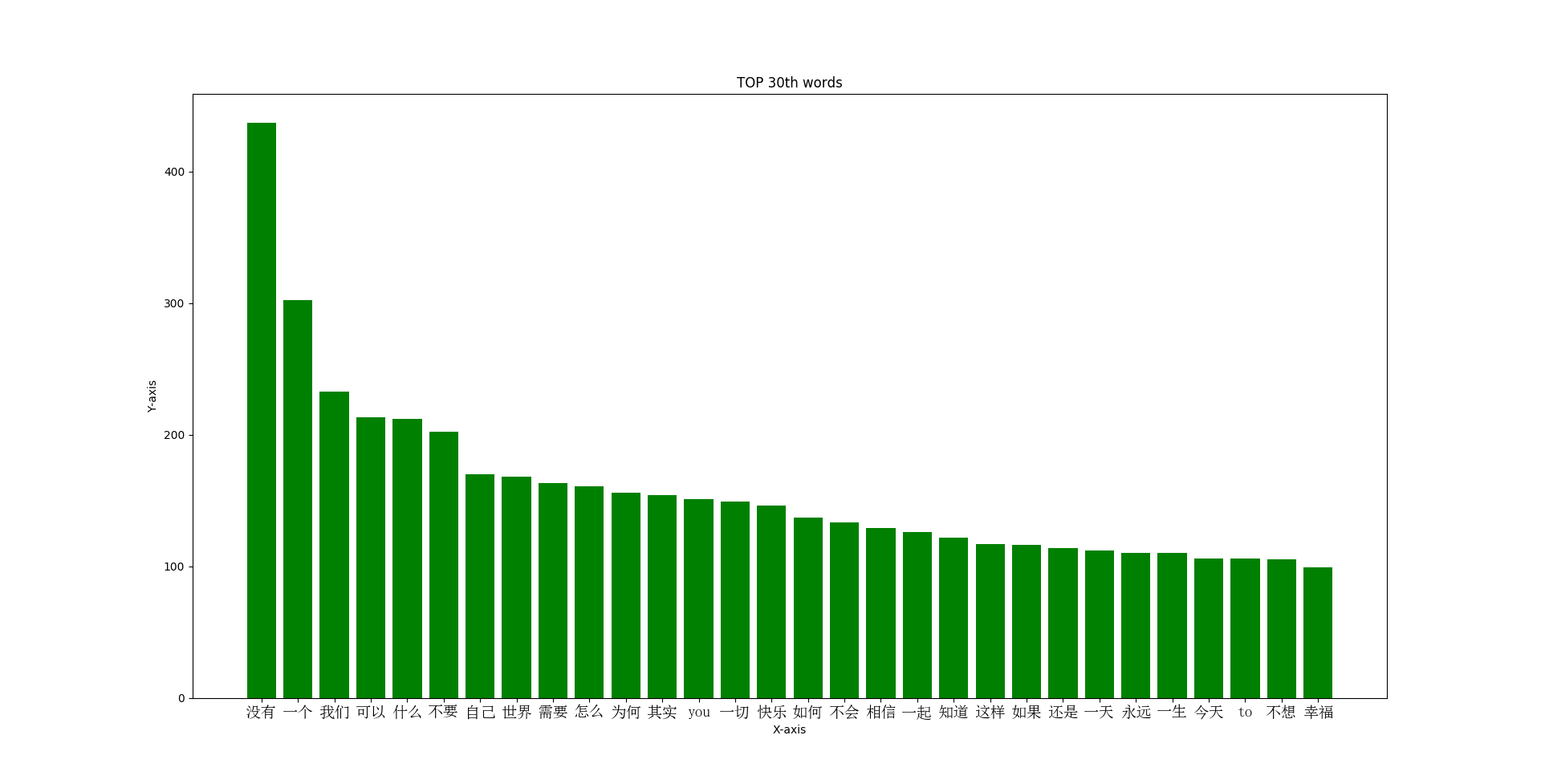Click the 'Y-axis' label on the left
This screenshot has height=784, width=1541.
(152, 396)
